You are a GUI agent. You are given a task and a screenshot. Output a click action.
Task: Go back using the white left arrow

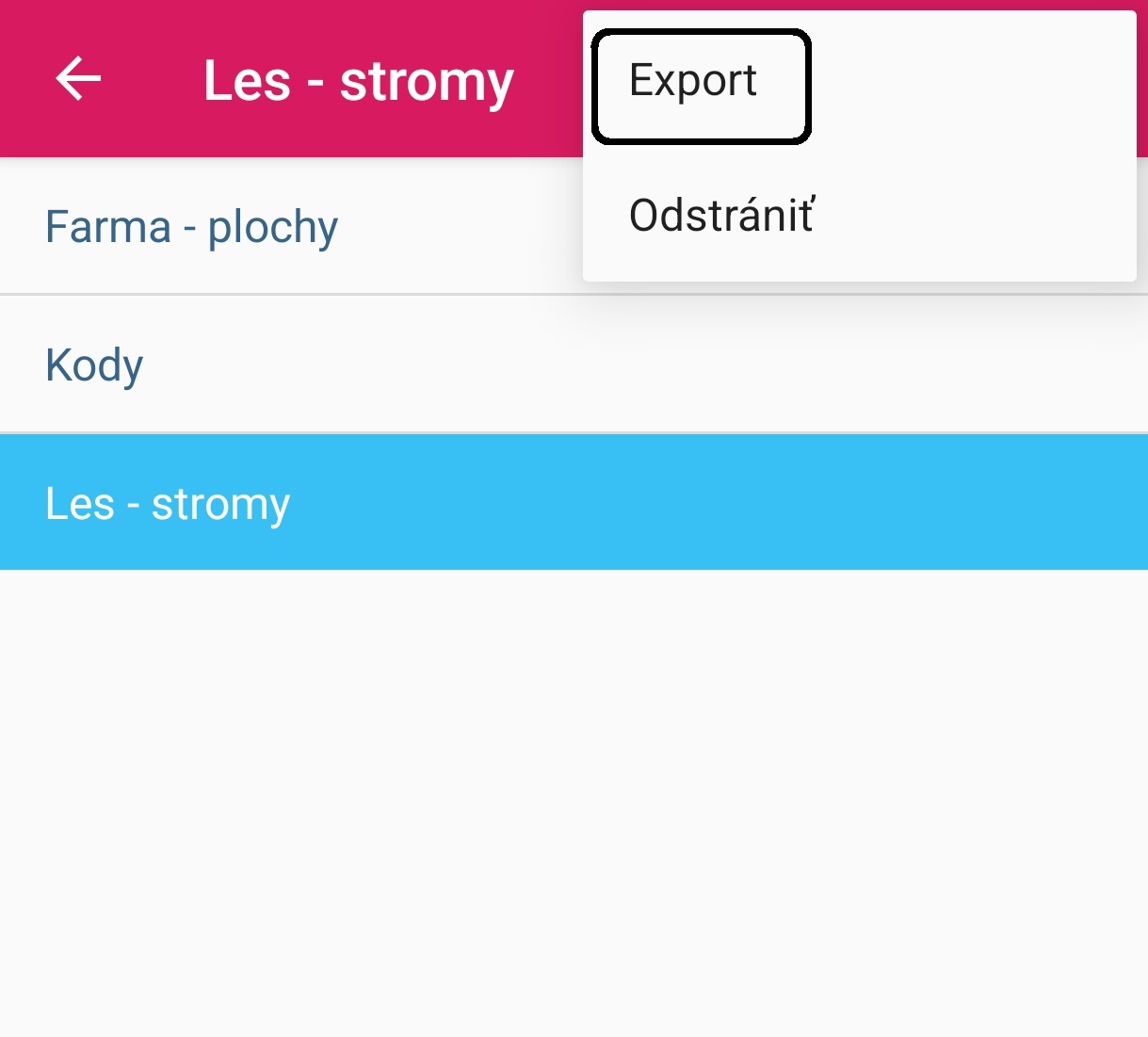78,78
